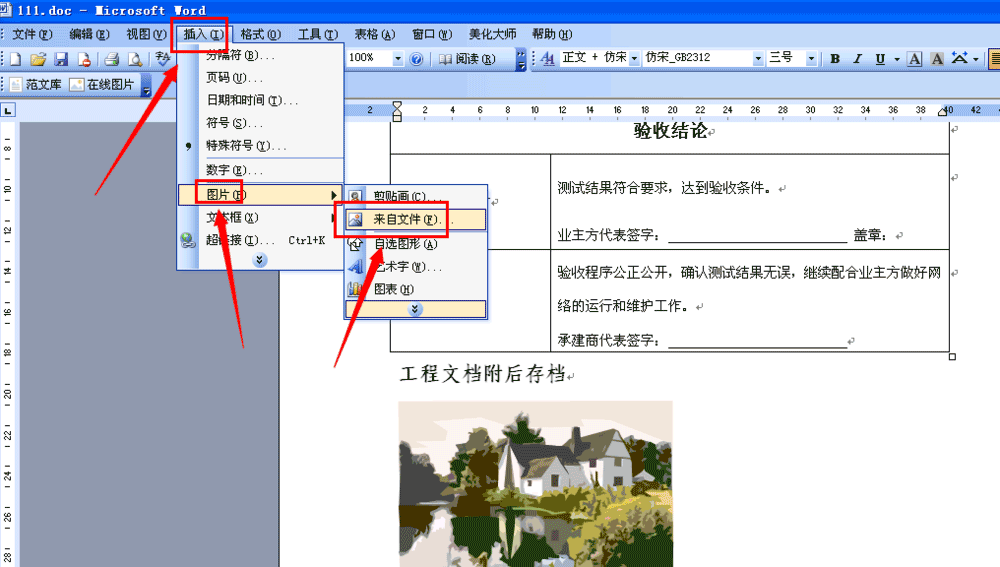Toggle Underline formatting

click(880, 59)
